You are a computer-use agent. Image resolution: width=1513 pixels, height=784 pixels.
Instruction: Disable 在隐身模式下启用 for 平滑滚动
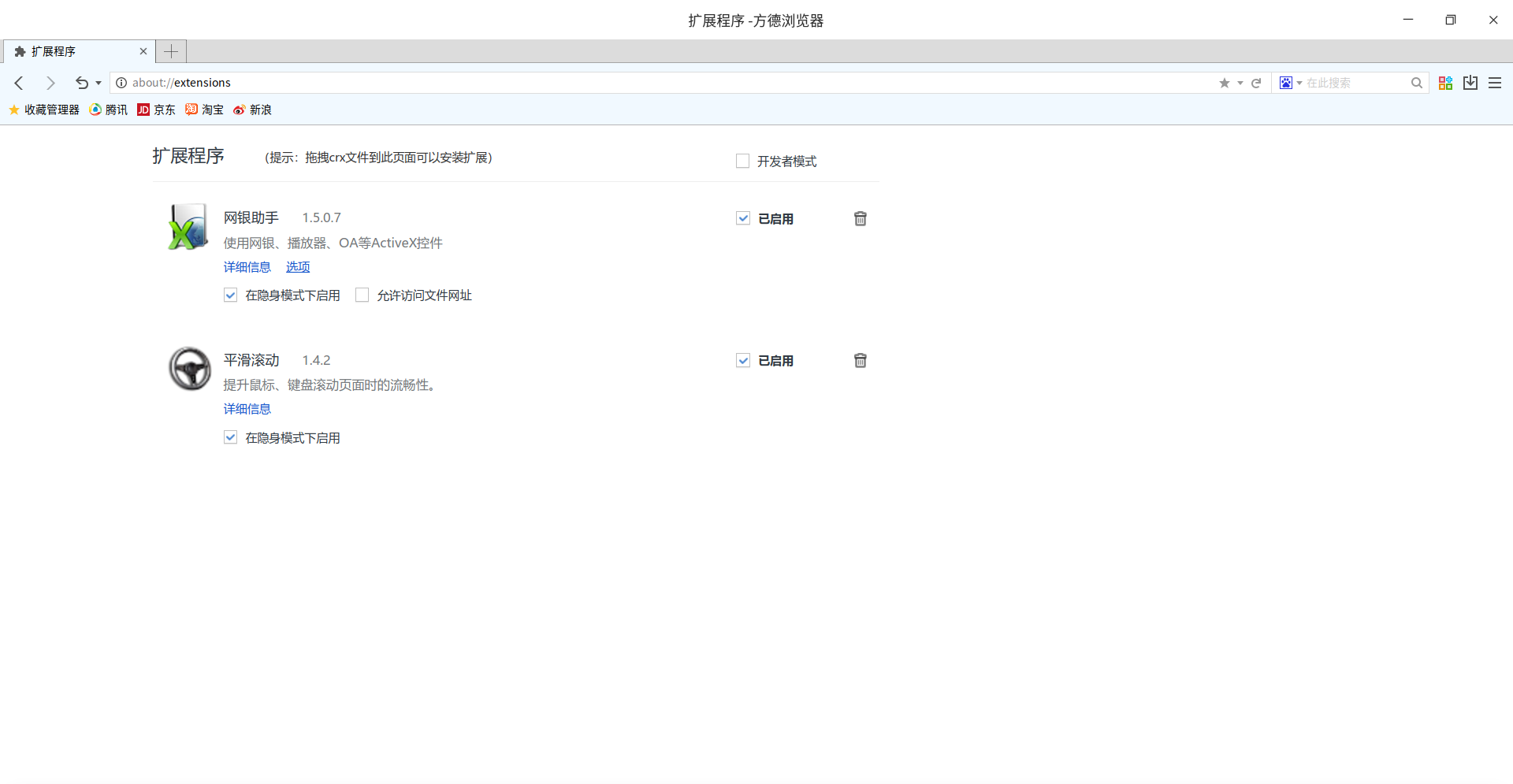click(230, 437)
